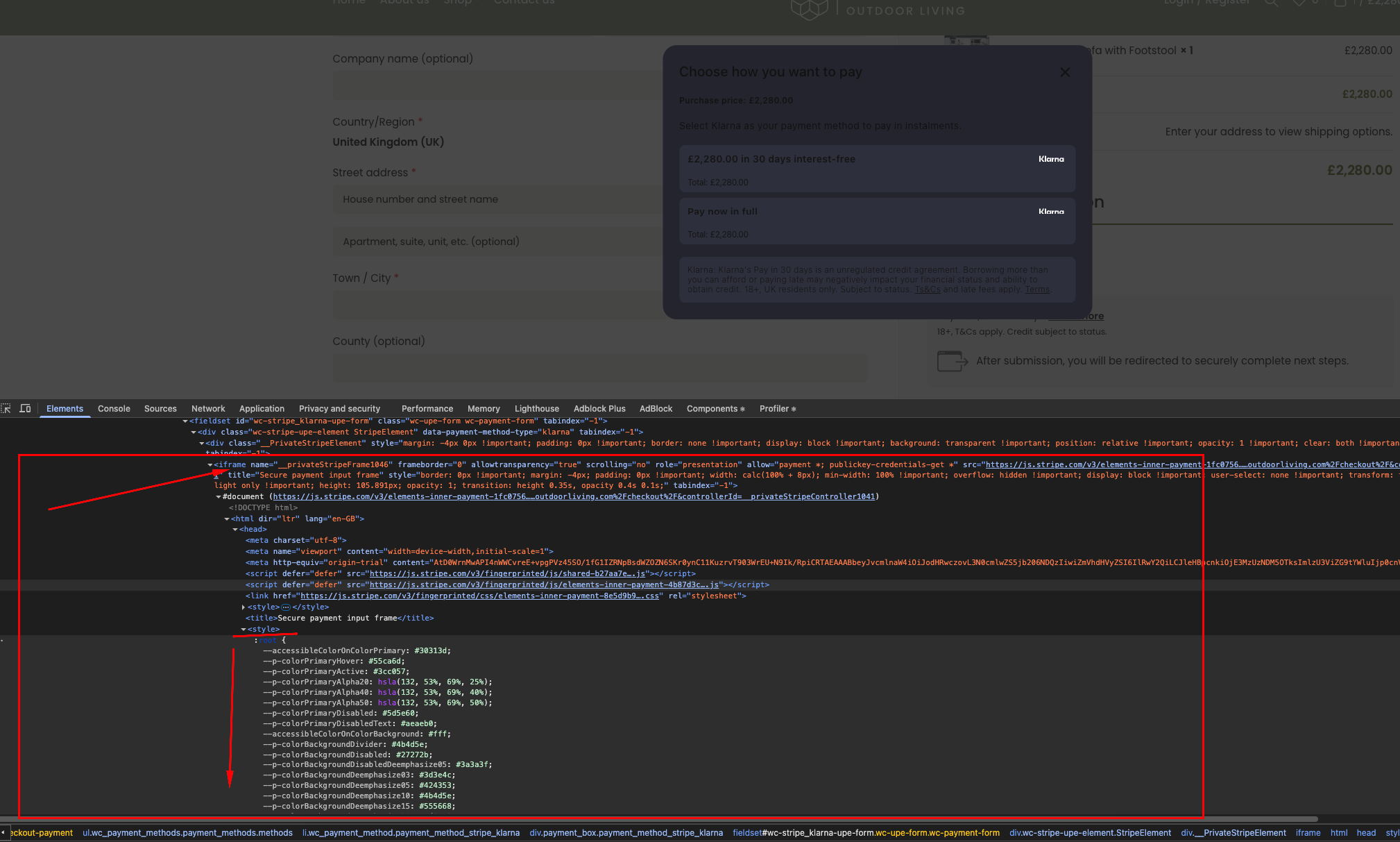Image resolution: width=1400 pixels, height=842 pixels.
Task: Select ul.wc_payment_methods breadcrumb
Action: coord(187,833)
